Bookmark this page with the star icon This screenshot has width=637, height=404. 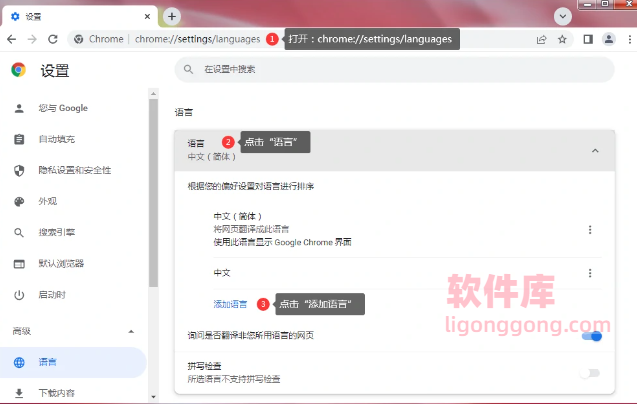562,39
